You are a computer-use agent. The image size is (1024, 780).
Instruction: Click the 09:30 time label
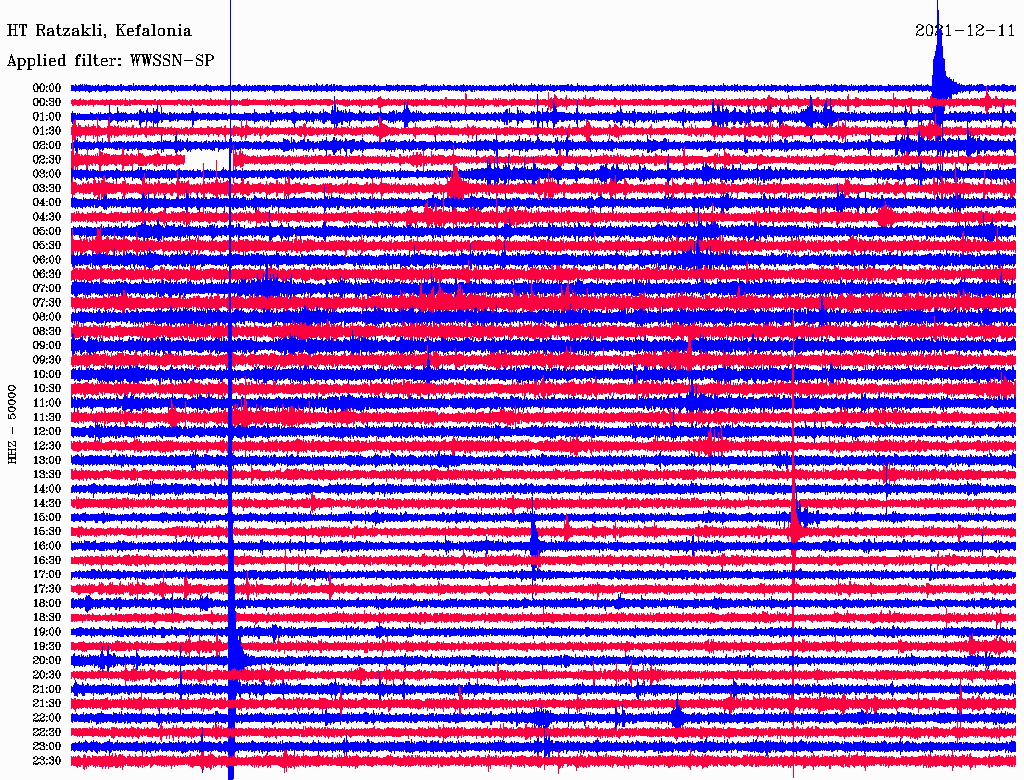(47, 360)
